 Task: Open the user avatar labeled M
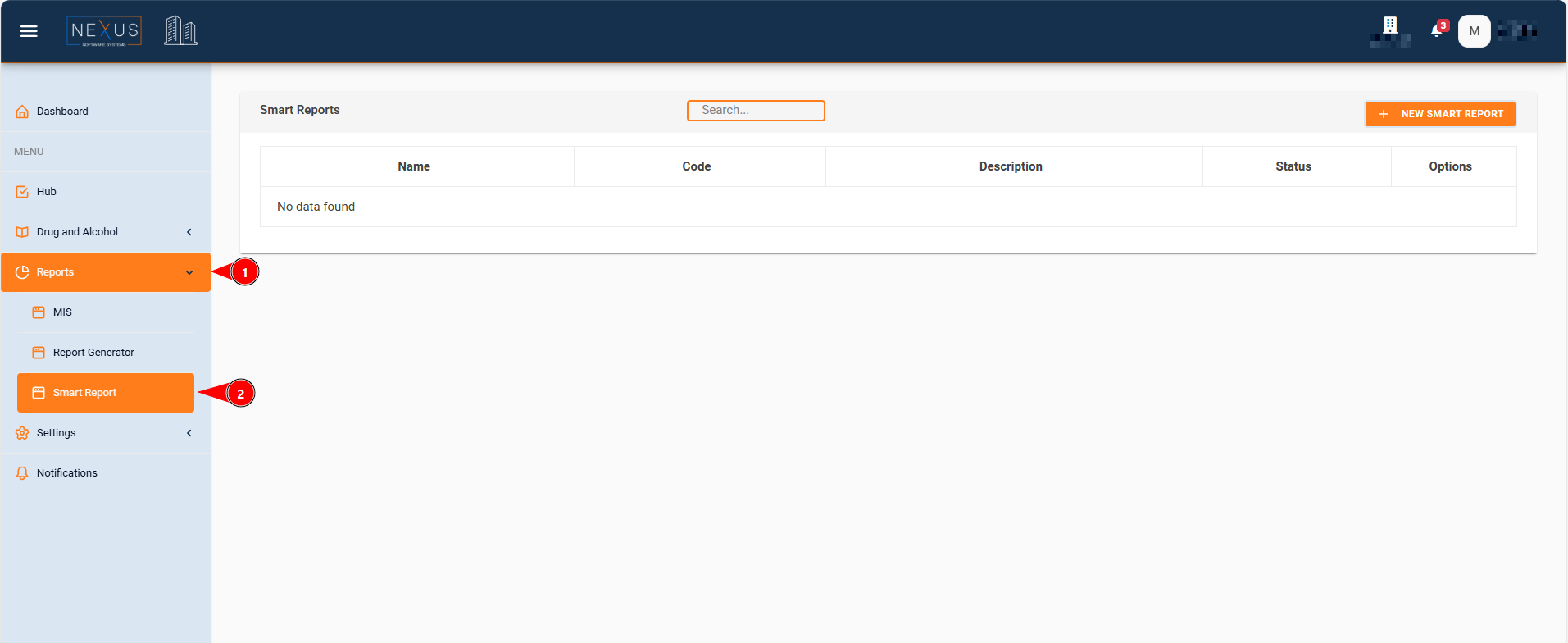1474,31
